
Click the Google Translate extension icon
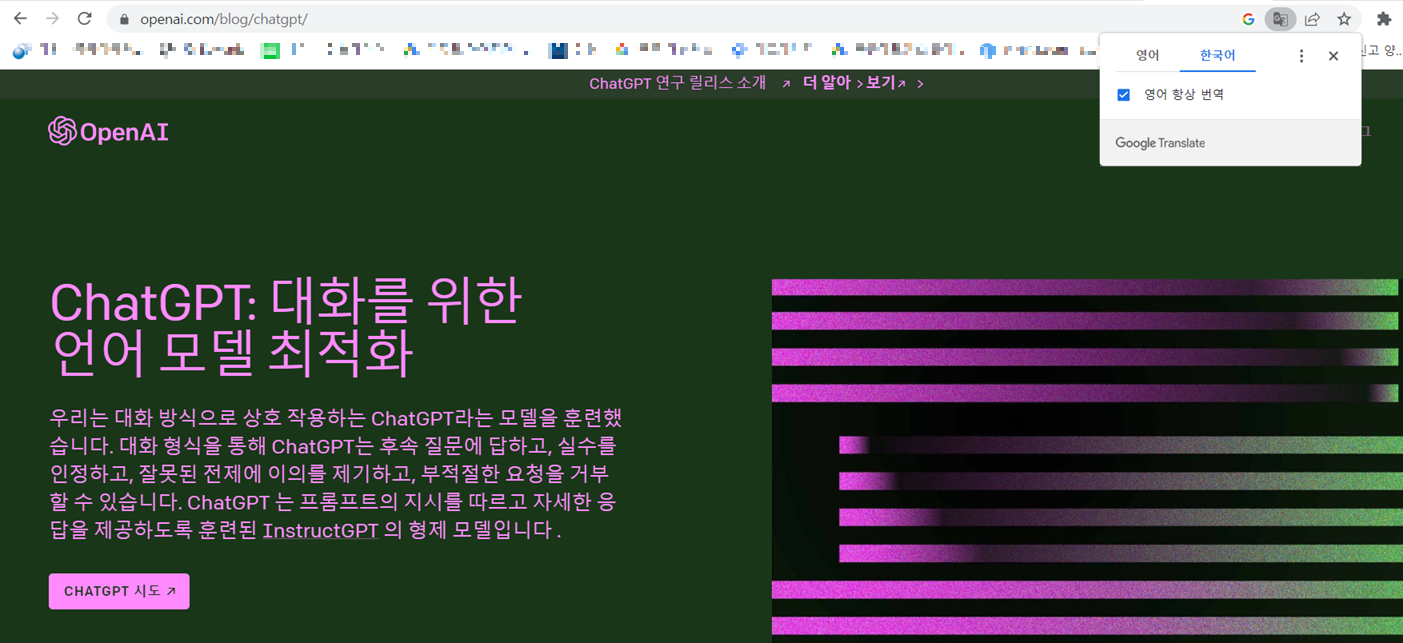tap(1281, 18)
